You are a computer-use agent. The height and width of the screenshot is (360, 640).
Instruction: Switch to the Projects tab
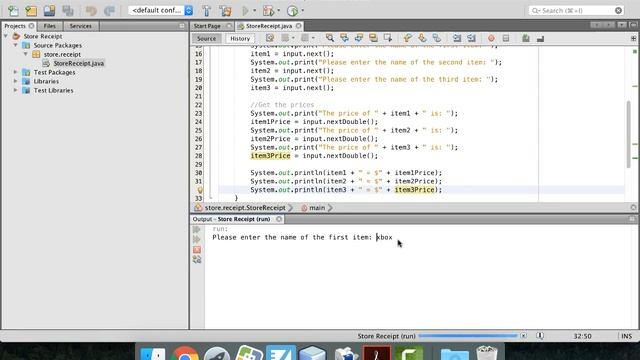click(15, 26)
